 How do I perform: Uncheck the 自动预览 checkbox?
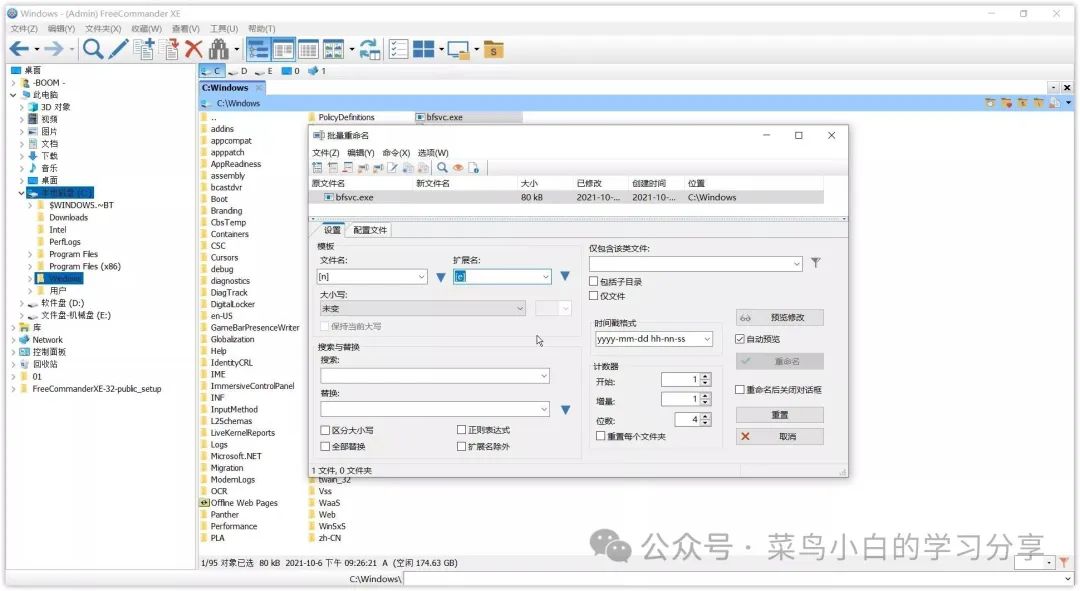pyautogui.click(x=740, y=338)
